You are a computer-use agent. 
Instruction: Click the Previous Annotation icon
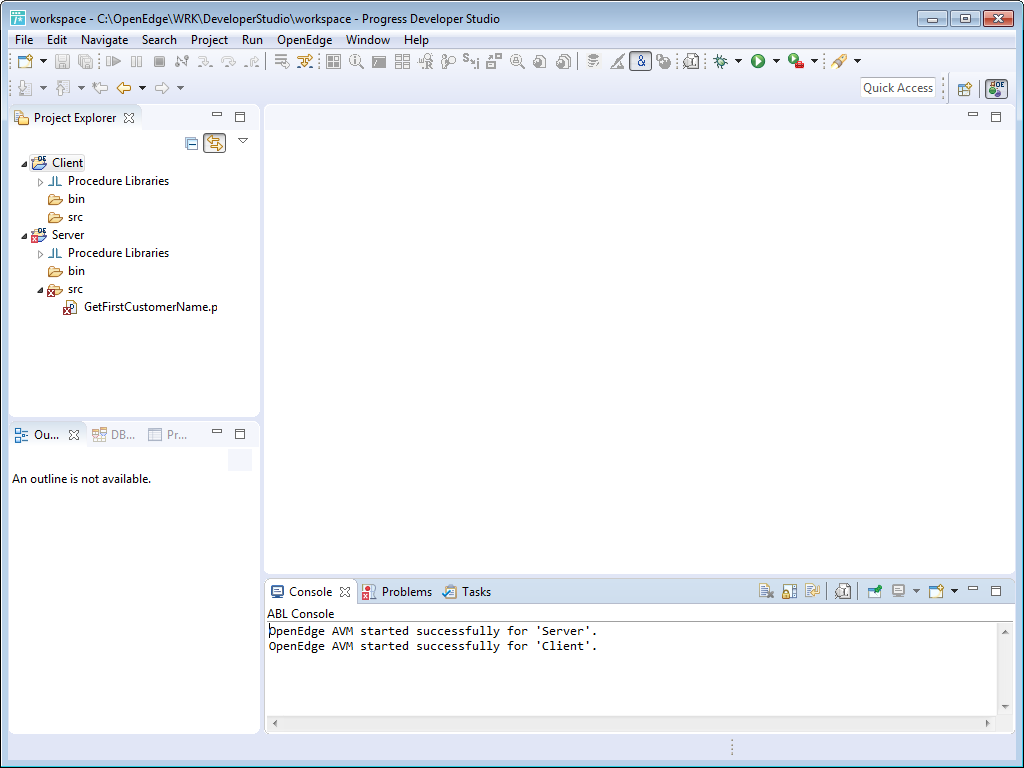[63, 88]
